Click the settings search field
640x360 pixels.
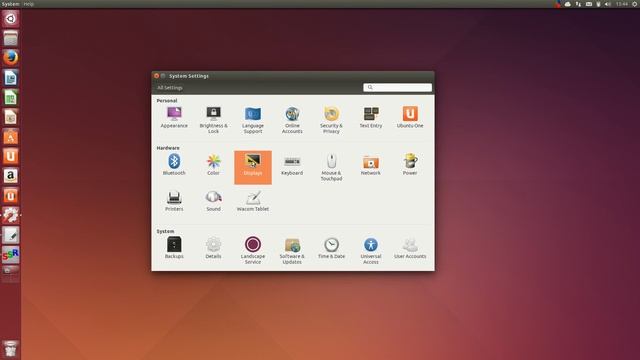(x=397, y=87)
